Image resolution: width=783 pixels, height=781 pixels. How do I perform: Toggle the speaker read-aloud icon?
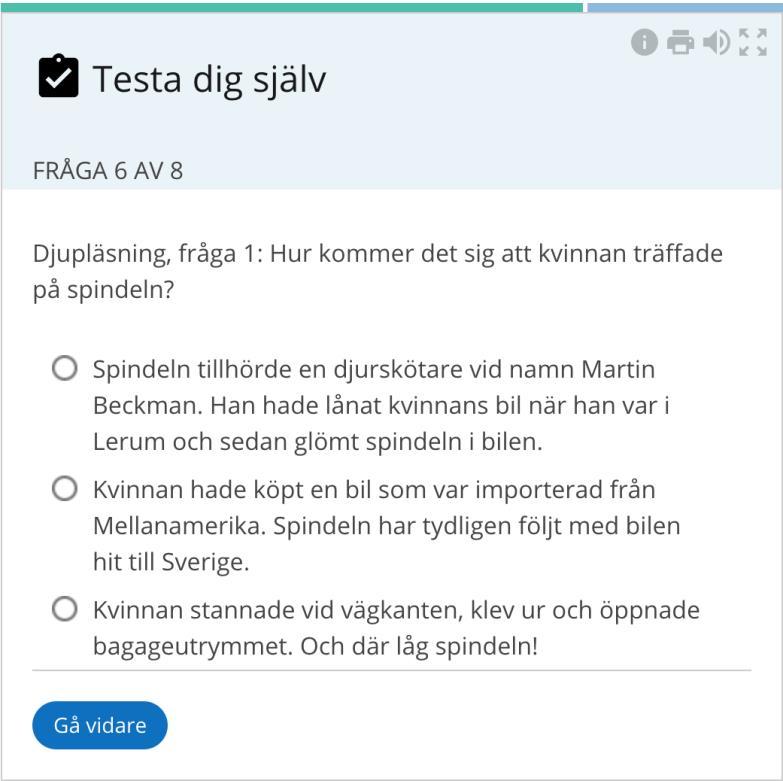pyautogui.click(x=717, y=42)
